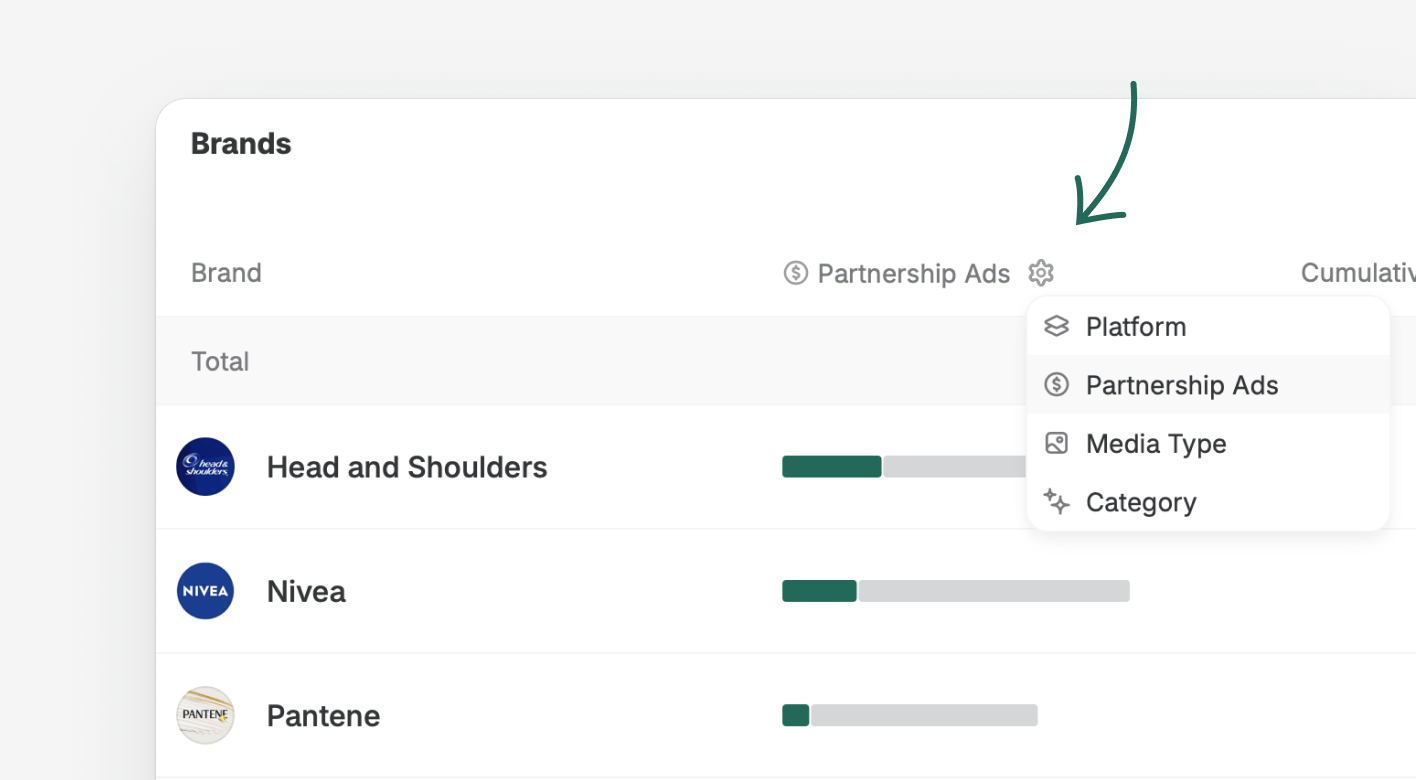Image resolution: width=1416 pixels, height=780 pixels.
Task: Select Platform from the dropdown menu
Action: (1136, 327)
